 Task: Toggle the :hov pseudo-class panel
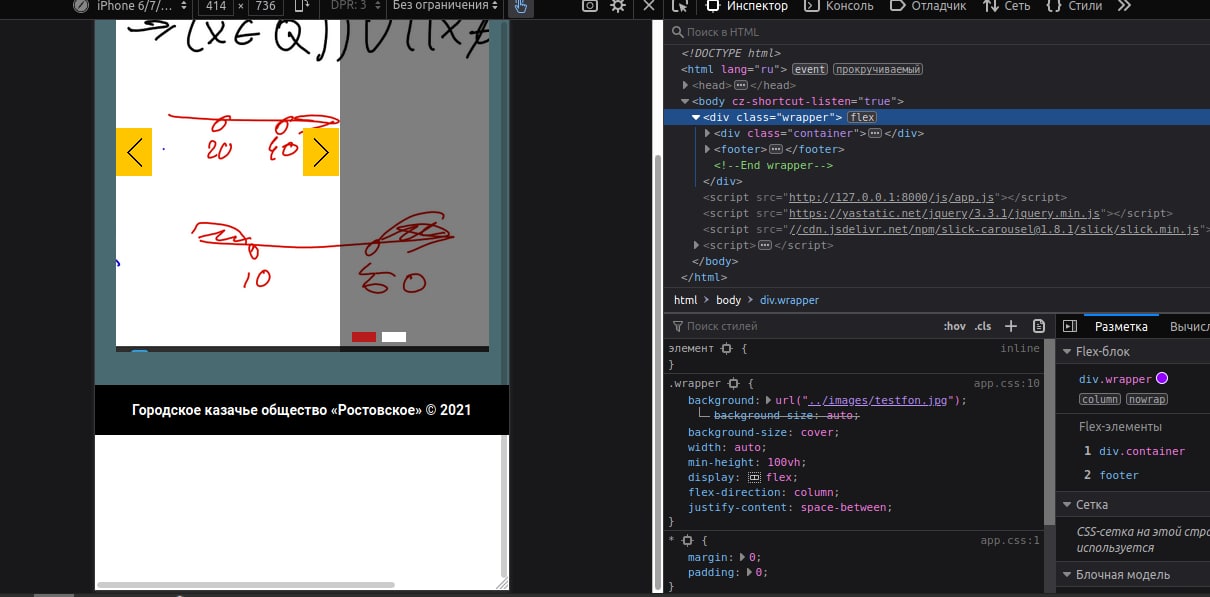click(x=955, y=326)
